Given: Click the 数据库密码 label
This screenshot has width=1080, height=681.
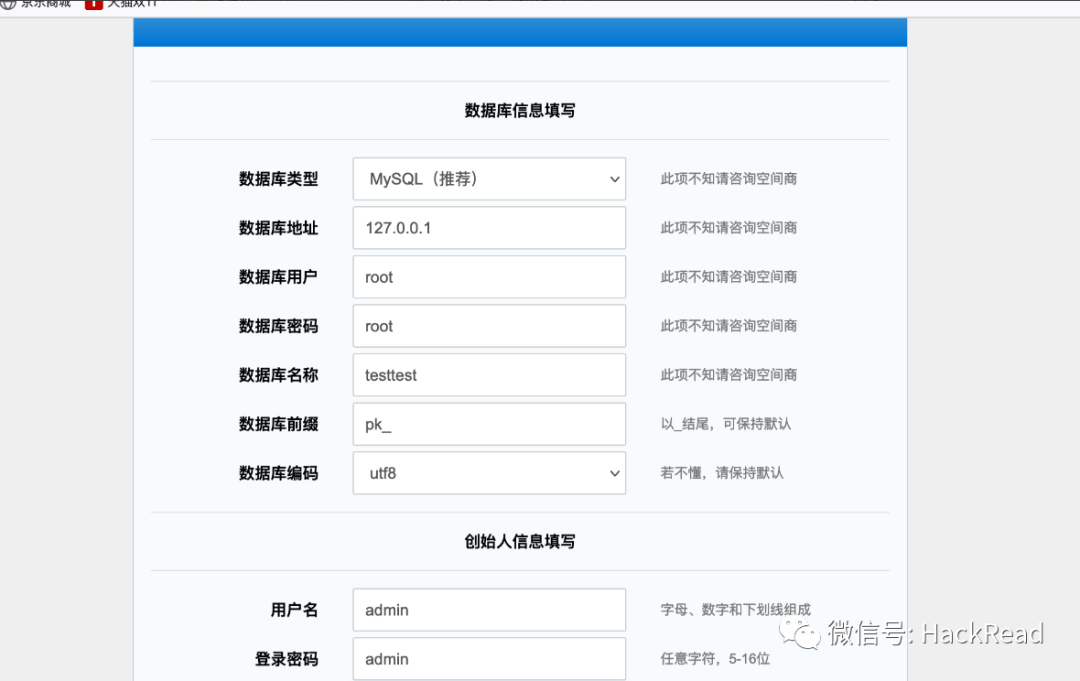Looking at the screenshot, I should click(278, 326).
